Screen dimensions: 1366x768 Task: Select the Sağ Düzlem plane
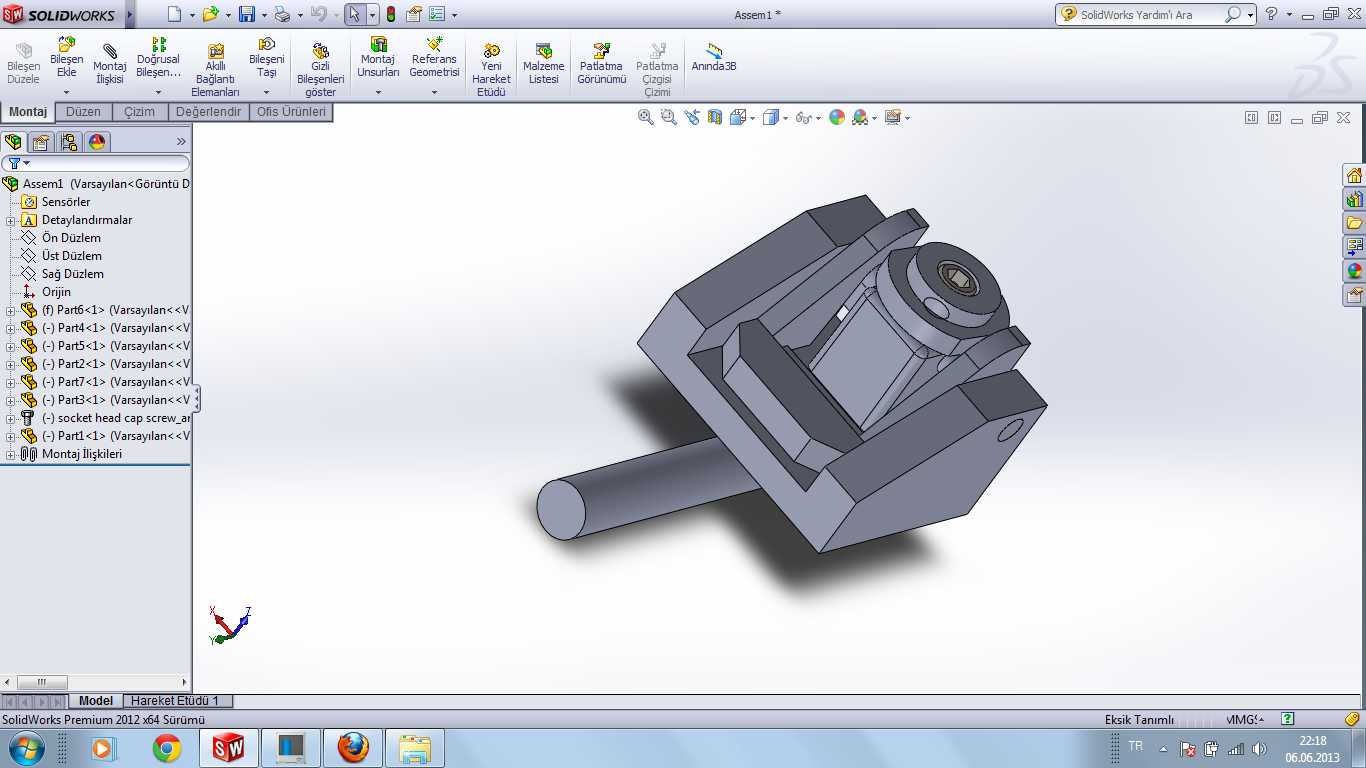point(73,274)
